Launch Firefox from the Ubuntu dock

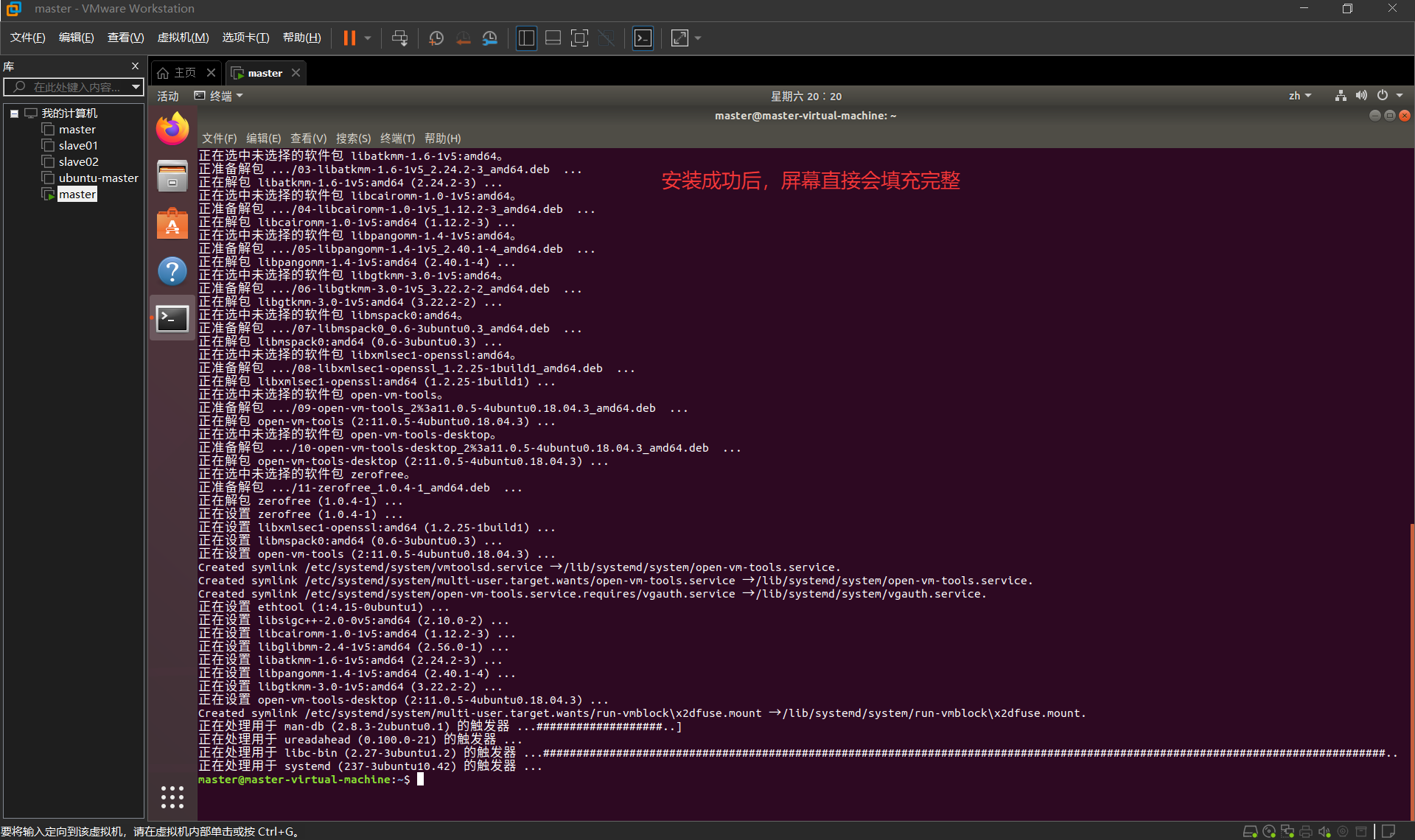click(x=172, y=127)
